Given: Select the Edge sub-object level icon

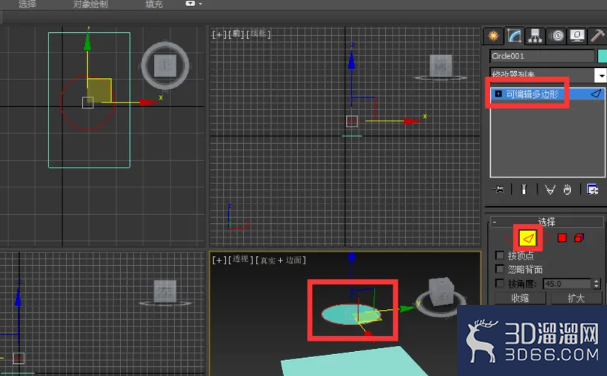Looking at the screenshot, I should [528, 238].
